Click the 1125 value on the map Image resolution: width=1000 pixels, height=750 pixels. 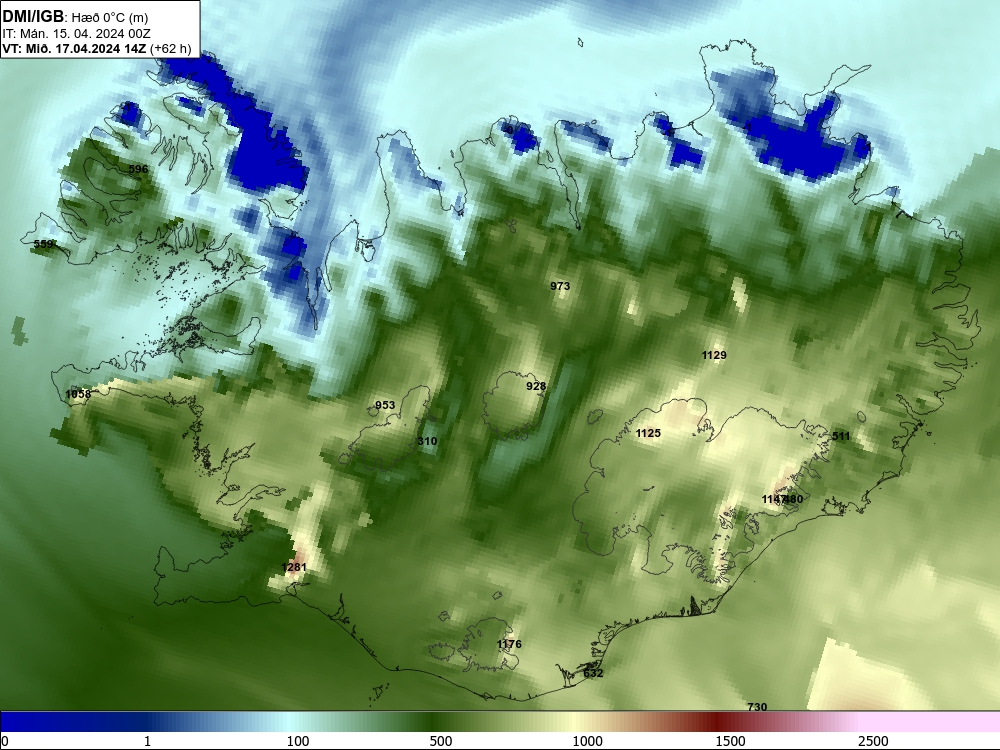(x=648, y=433)
